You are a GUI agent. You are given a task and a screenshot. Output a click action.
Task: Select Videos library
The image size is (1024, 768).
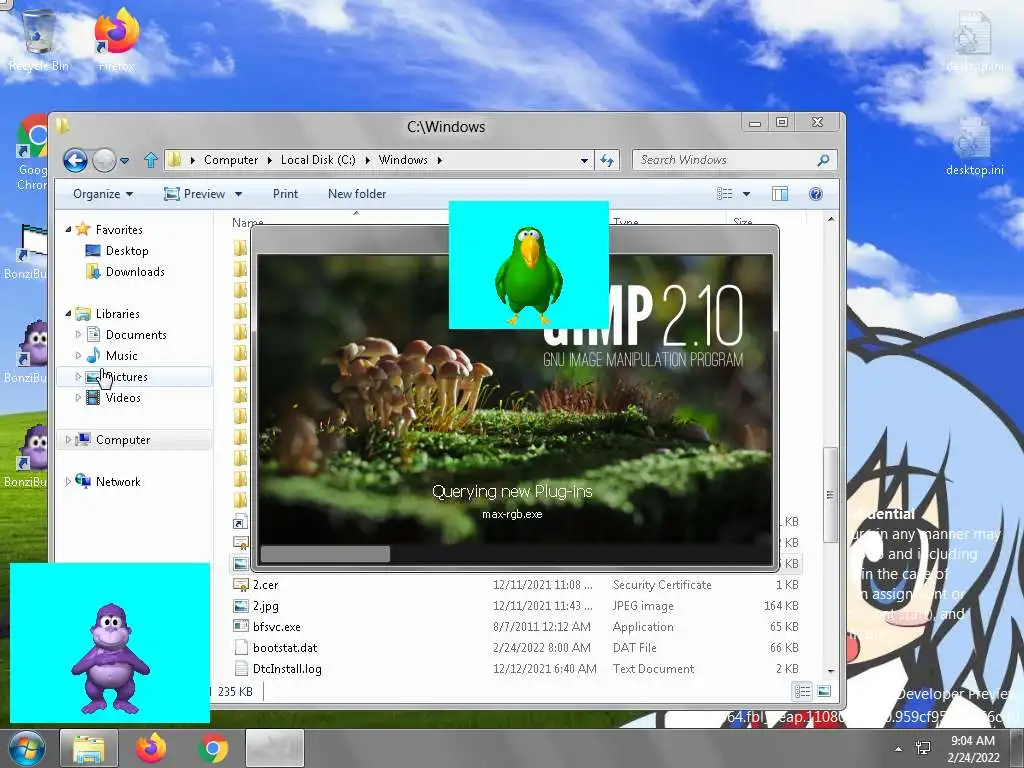(123, 398)
